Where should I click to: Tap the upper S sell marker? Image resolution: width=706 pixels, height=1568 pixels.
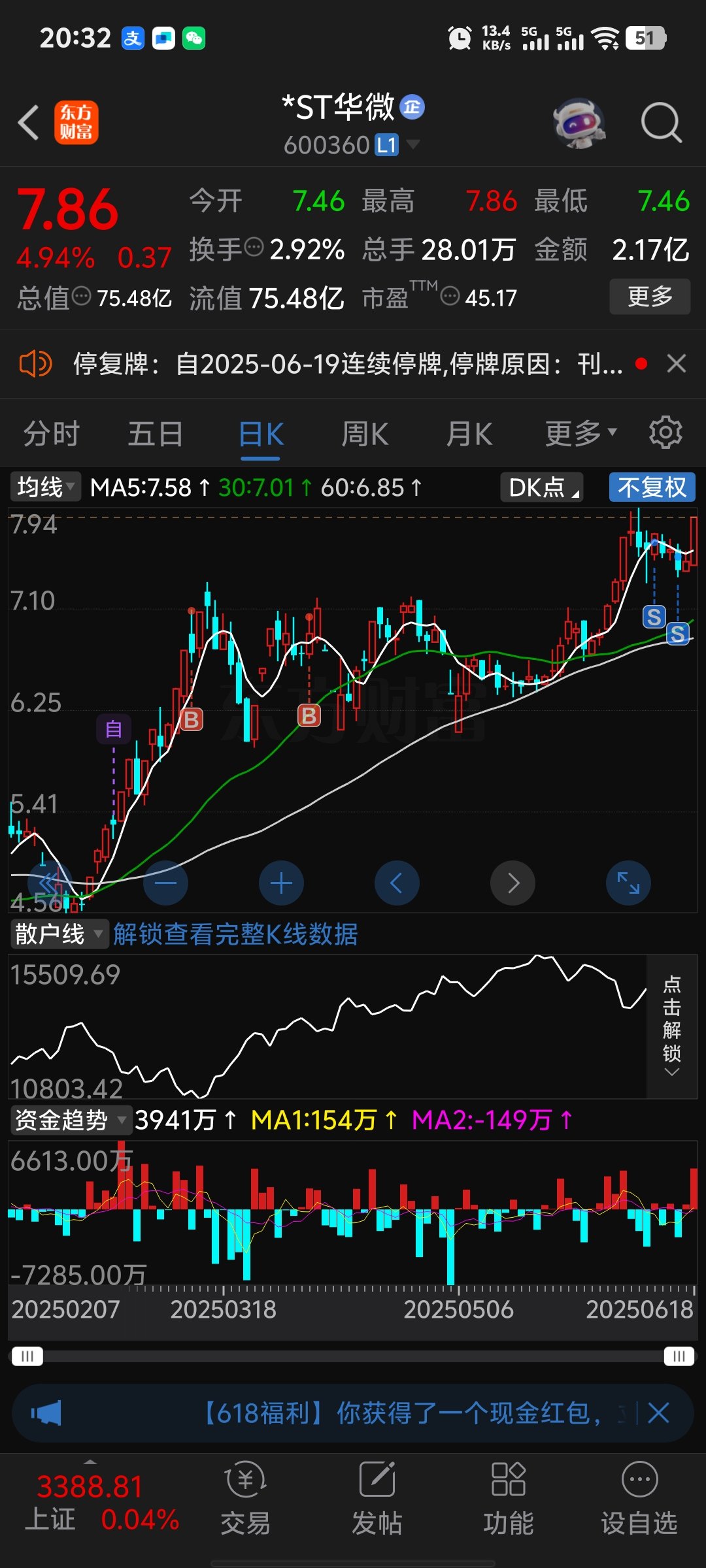coord(654,616)
